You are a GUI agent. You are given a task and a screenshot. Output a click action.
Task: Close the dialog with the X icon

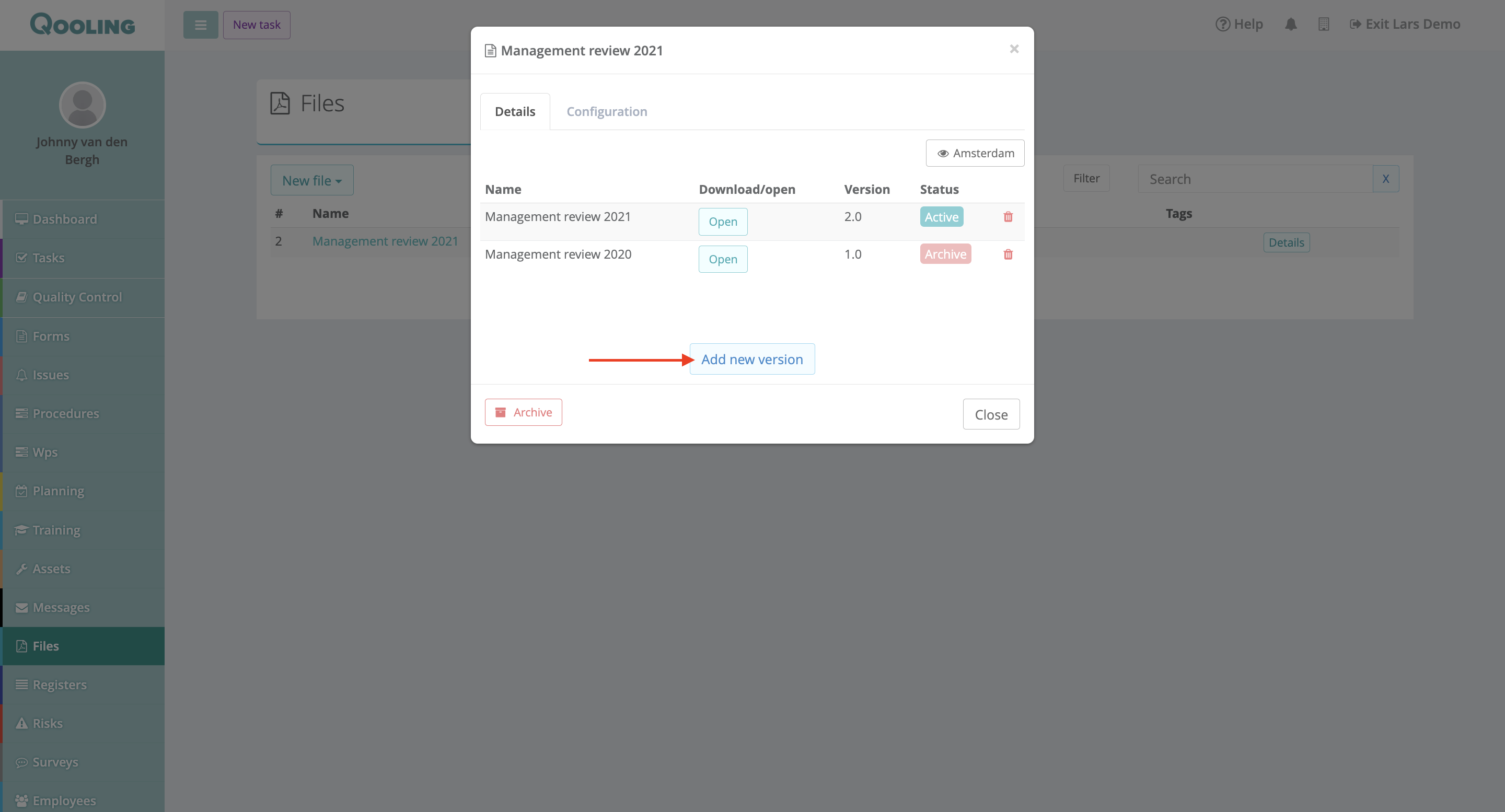point(1014,49)
